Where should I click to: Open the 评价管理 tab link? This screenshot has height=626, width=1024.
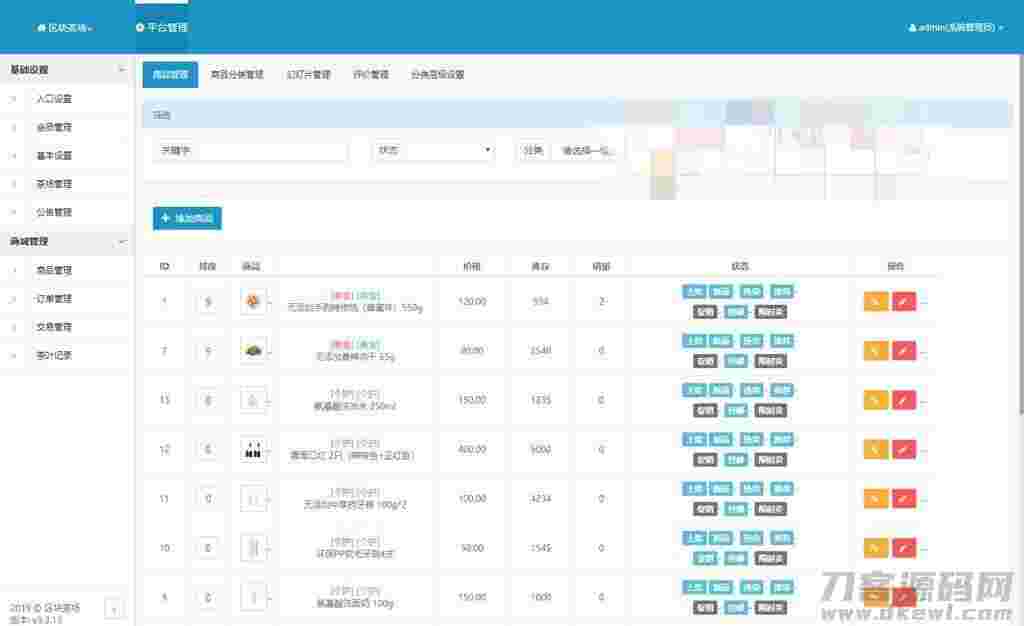(x=370, y=75)
